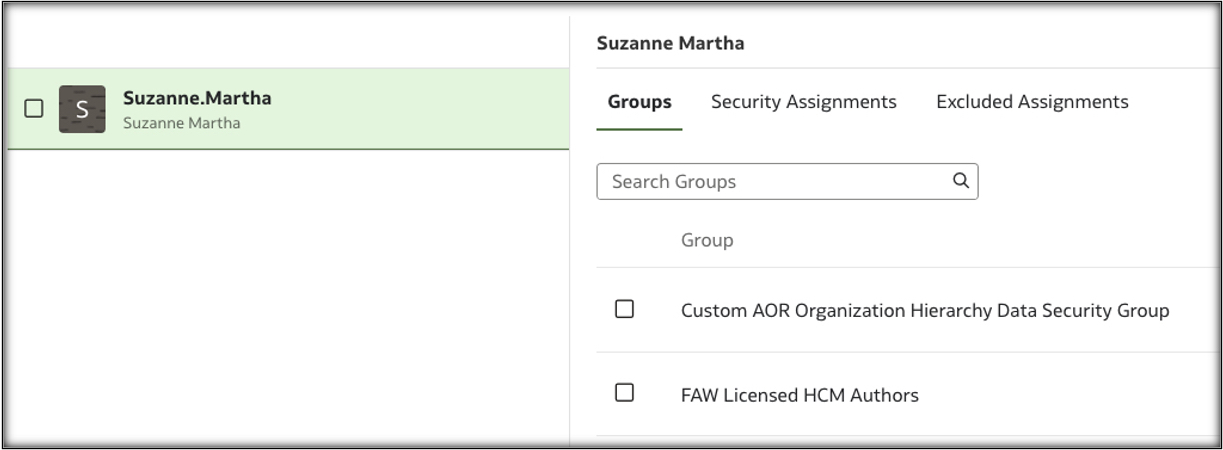
Task: Click the Group column header
Action: 707,240
